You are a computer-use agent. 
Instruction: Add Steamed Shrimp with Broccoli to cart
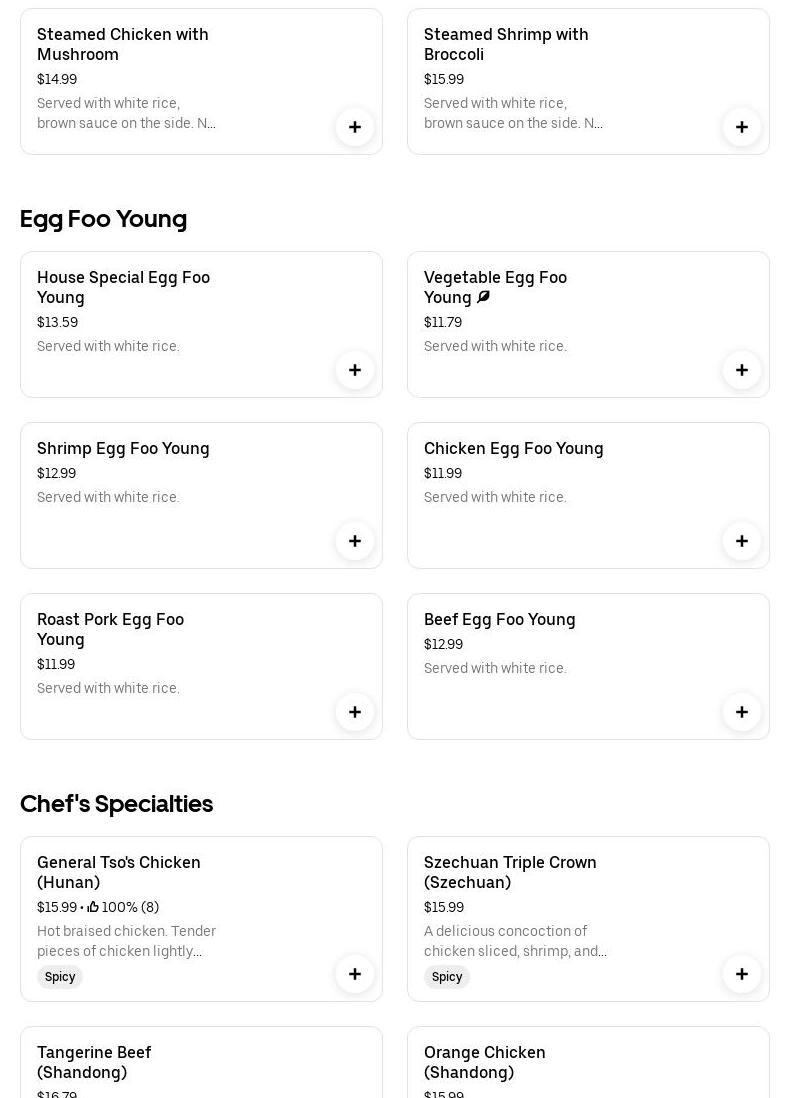(742, 127)
